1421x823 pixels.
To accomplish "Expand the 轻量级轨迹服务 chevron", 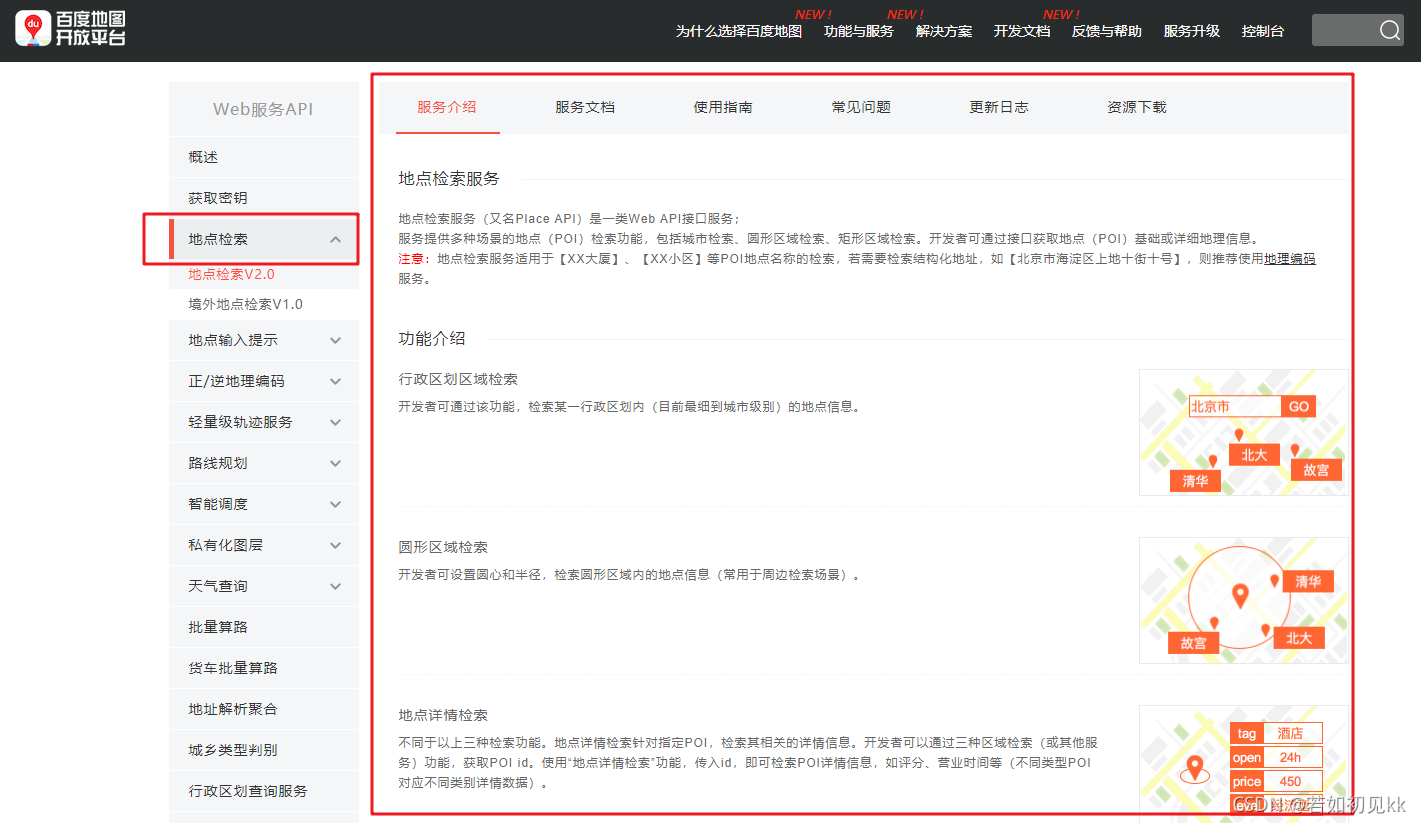I will coord(336,422).
